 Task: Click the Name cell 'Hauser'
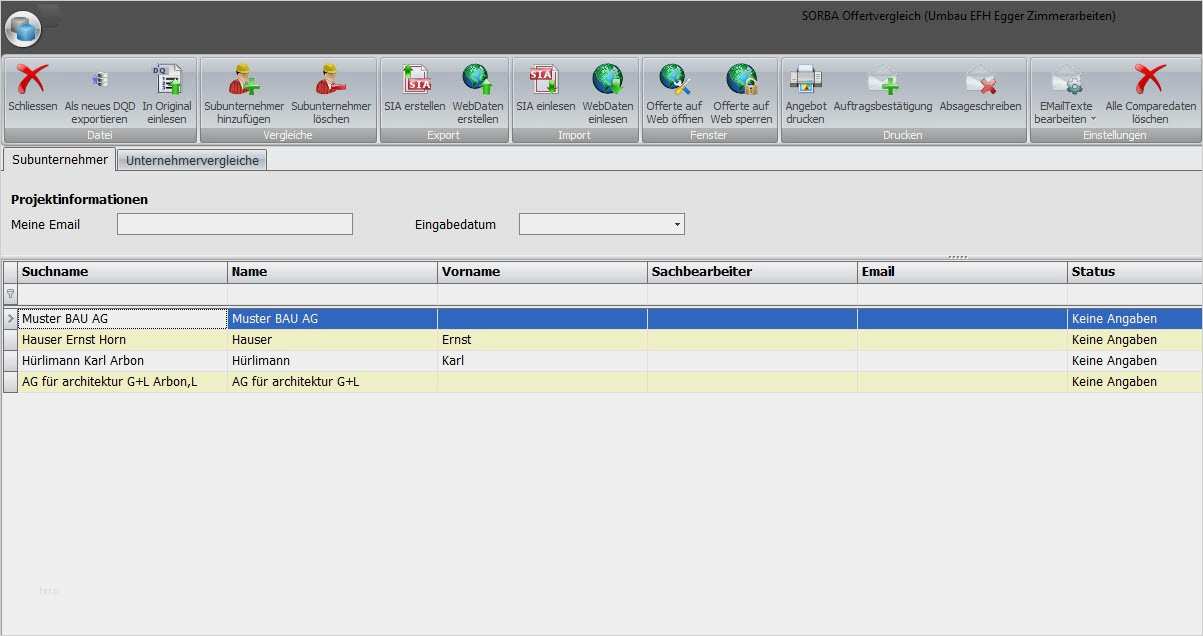point(333,339)
